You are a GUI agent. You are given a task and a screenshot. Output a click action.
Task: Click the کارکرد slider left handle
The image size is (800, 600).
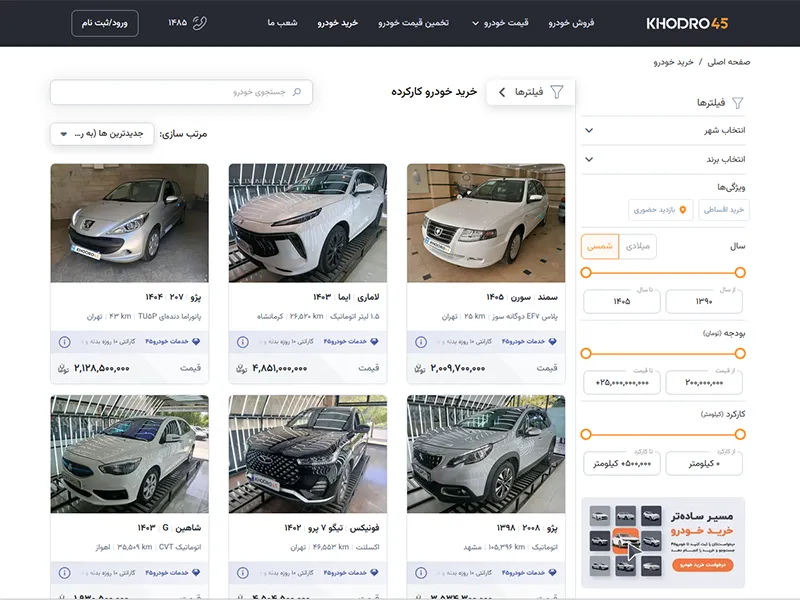click(x=586, y=435)
